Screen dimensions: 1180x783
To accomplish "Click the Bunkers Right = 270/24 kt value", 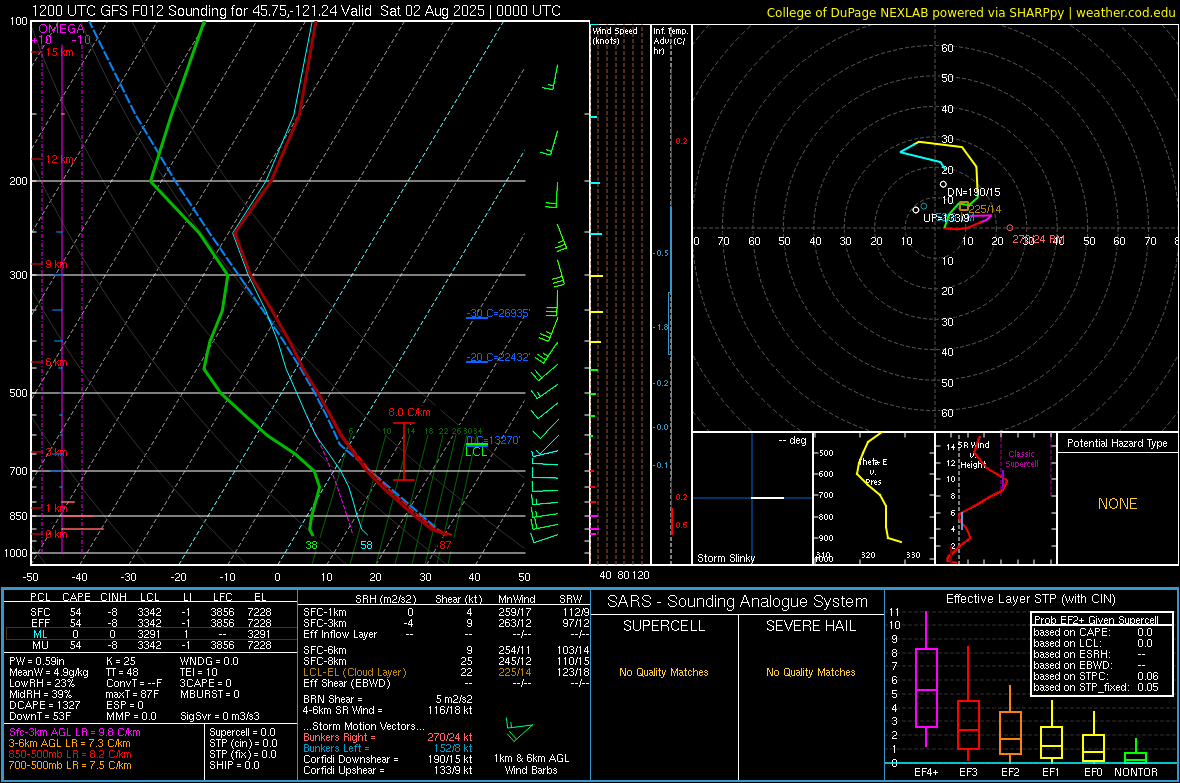I will pos(388,737).
